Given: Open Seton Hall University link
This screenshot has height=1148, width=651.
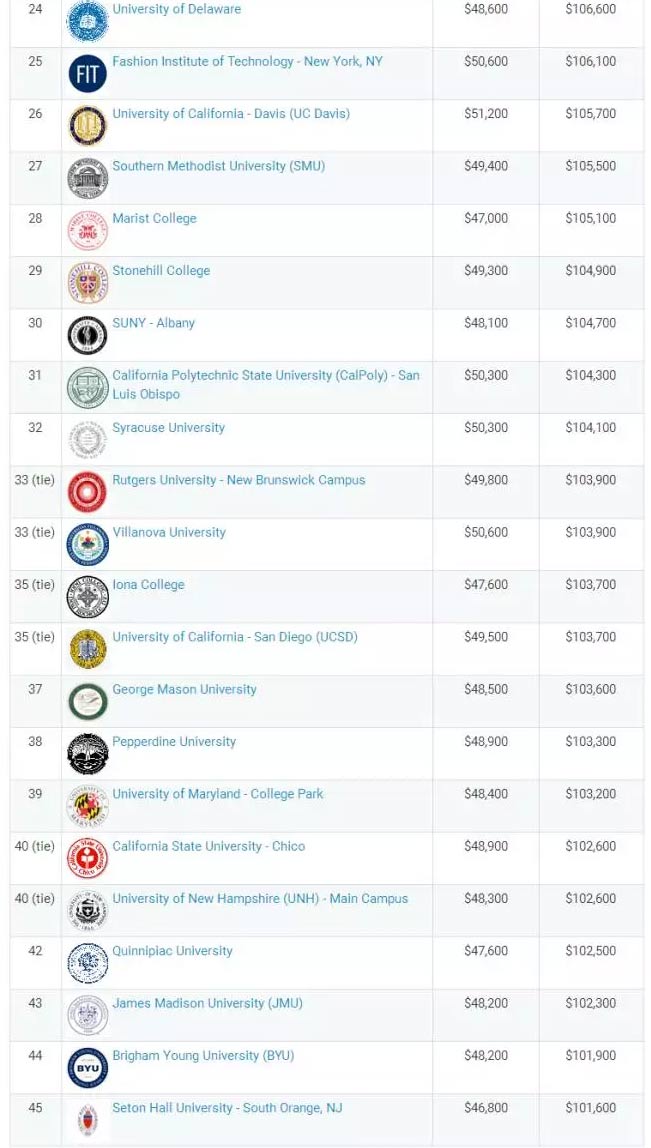Looking at the screenshot, I should [227, 1107].
